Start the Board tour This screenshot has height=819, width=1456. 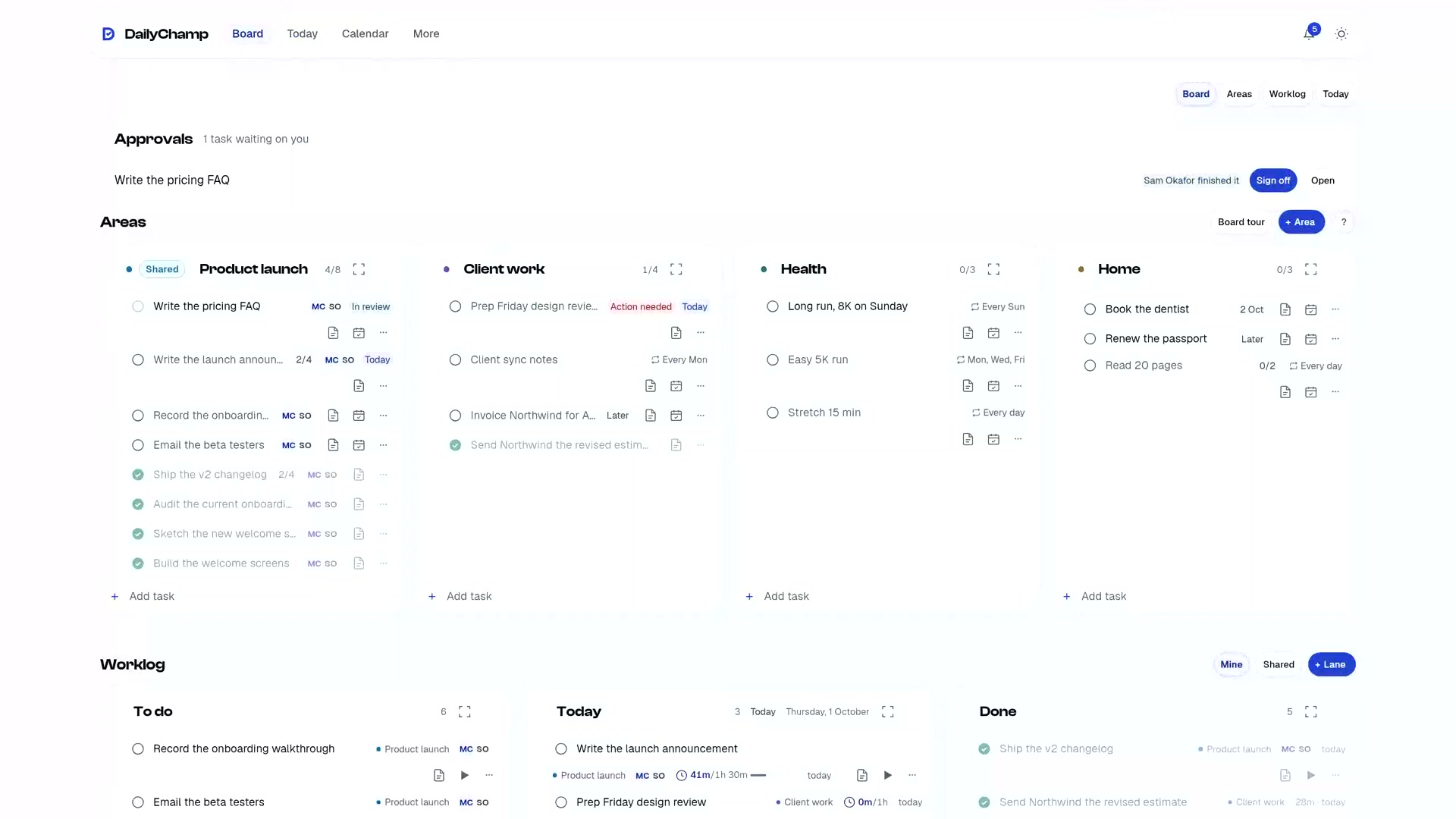pos(1241,222)
